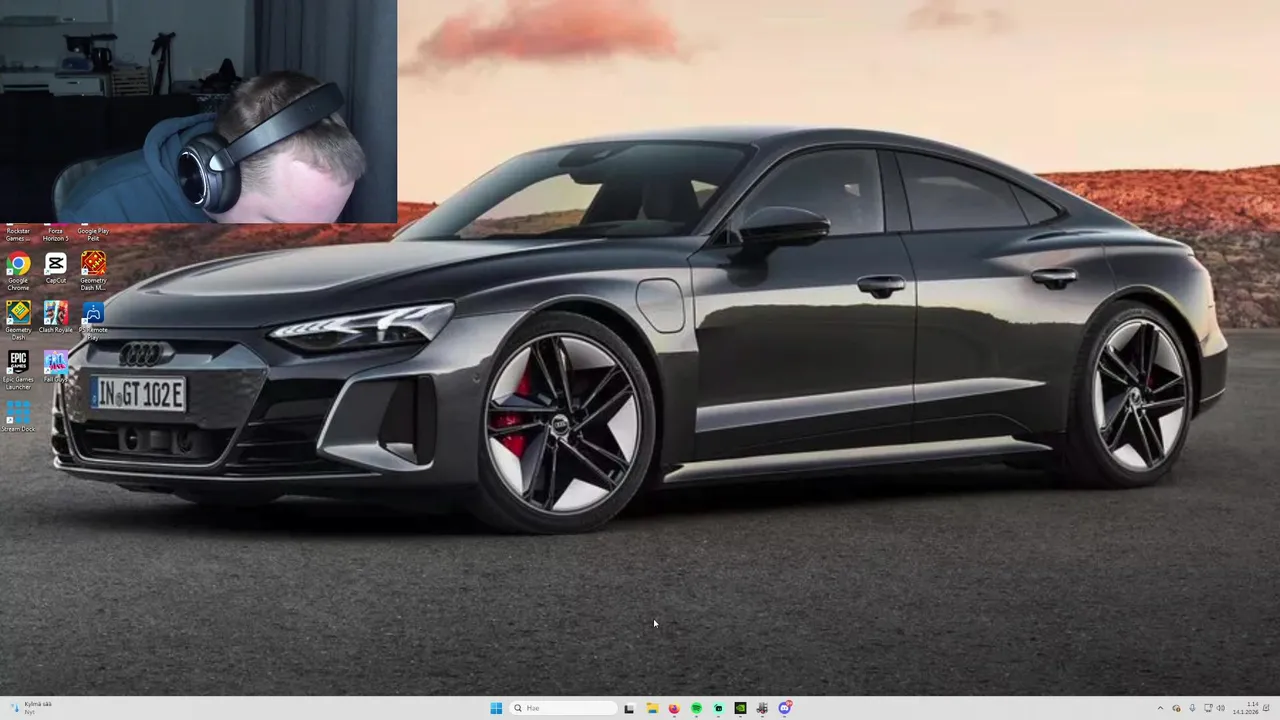
Task: Open Spotify from the taskbar
Action: click(696, 708)
